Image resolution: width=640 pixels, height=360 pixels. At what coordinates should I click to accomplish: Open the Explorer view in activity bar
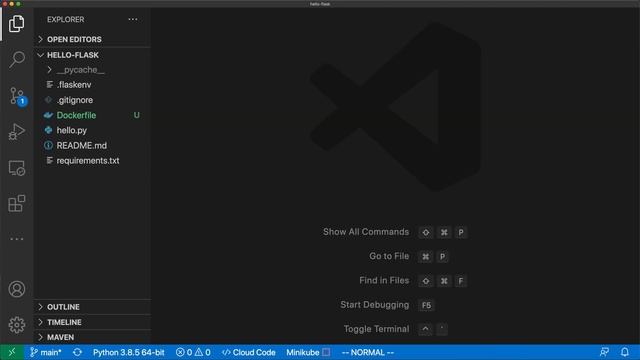(16, 24)
